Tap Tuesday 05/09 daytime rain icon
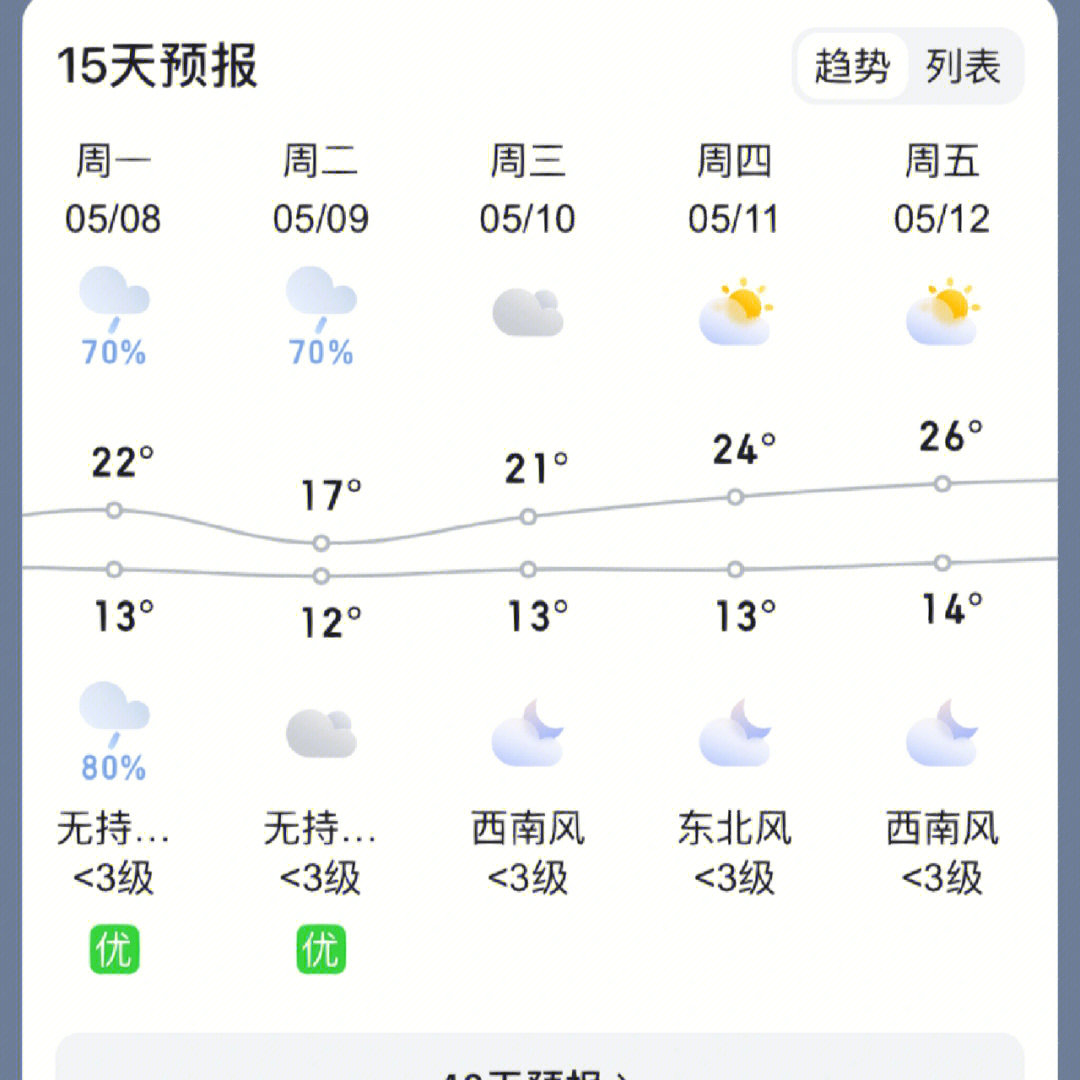This screenshot has height=1080, width=1080. [321, 300]
